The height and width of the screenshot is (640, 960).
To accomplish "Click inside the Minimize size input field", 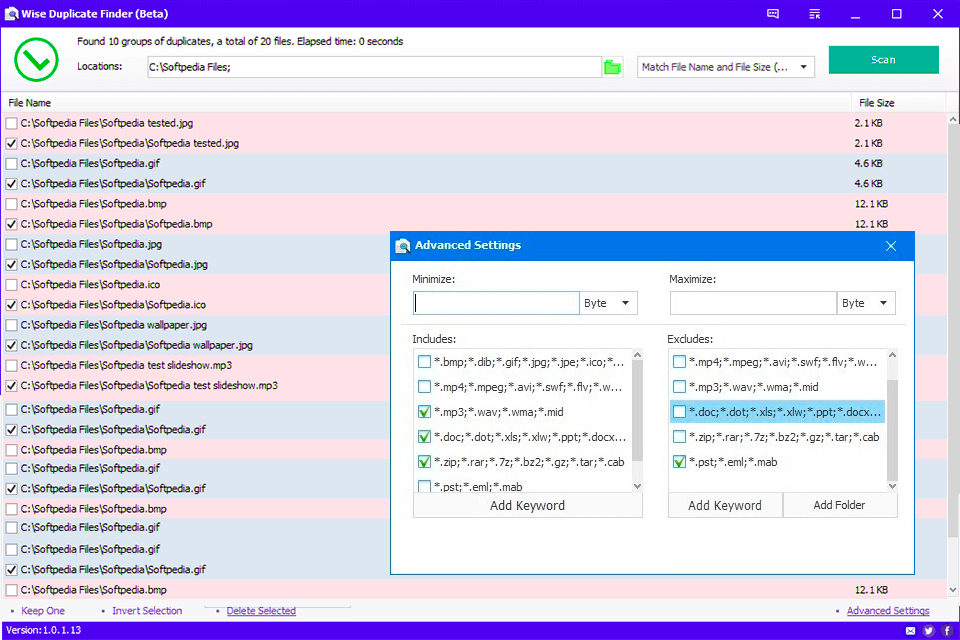I will pyautogui.click(x=495, y=302).
